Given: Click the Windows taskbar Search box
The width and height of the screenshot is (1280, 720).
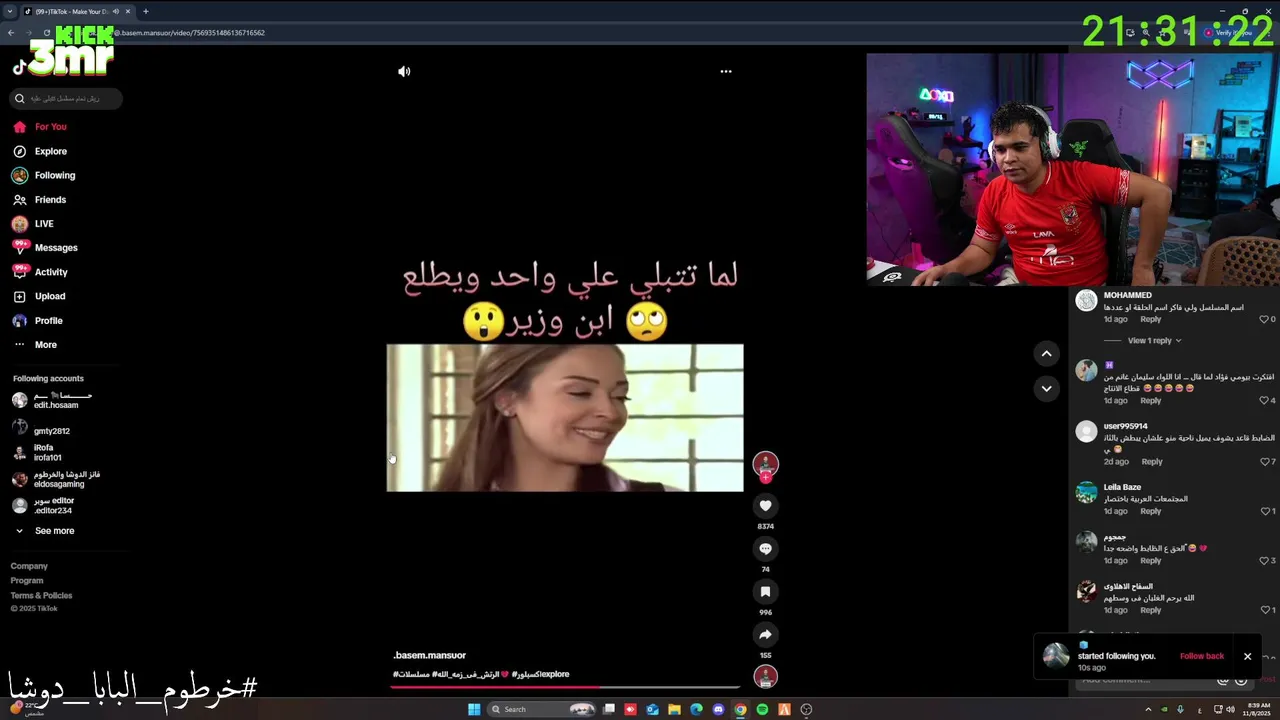Looking at the screenshot, I should tap(540, 709).
